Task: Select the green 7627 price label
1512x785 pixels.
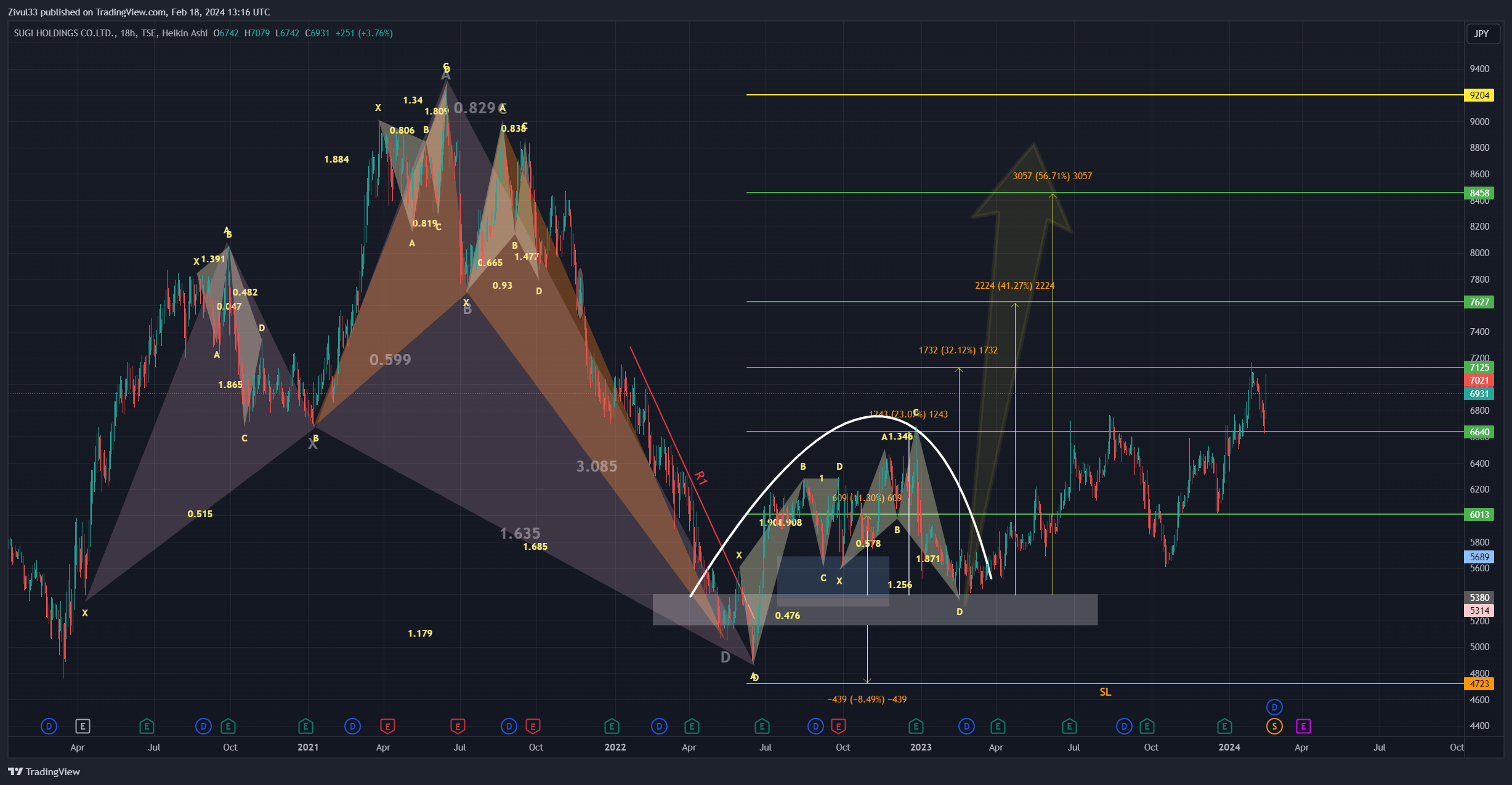Action: (x=1479, y=302)
